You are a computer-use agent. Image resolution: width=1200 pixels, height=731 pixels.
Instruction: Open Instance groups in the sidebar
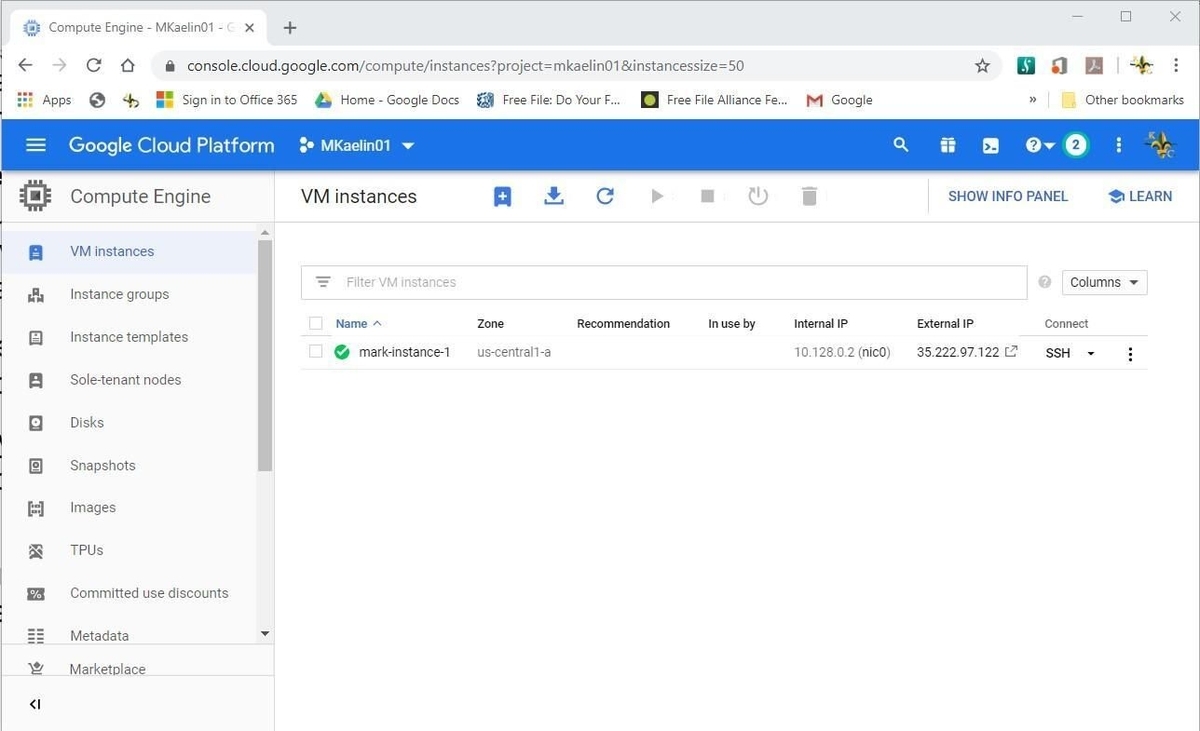pyautogui.click(x=119, y=294)
